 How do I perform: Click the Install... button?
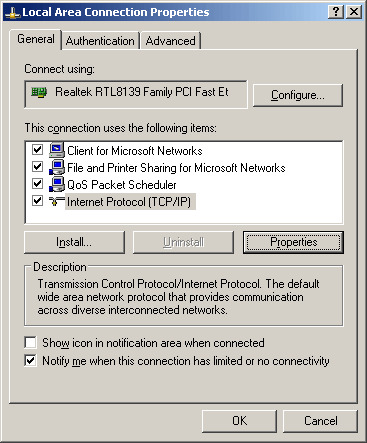coord(74,242)
